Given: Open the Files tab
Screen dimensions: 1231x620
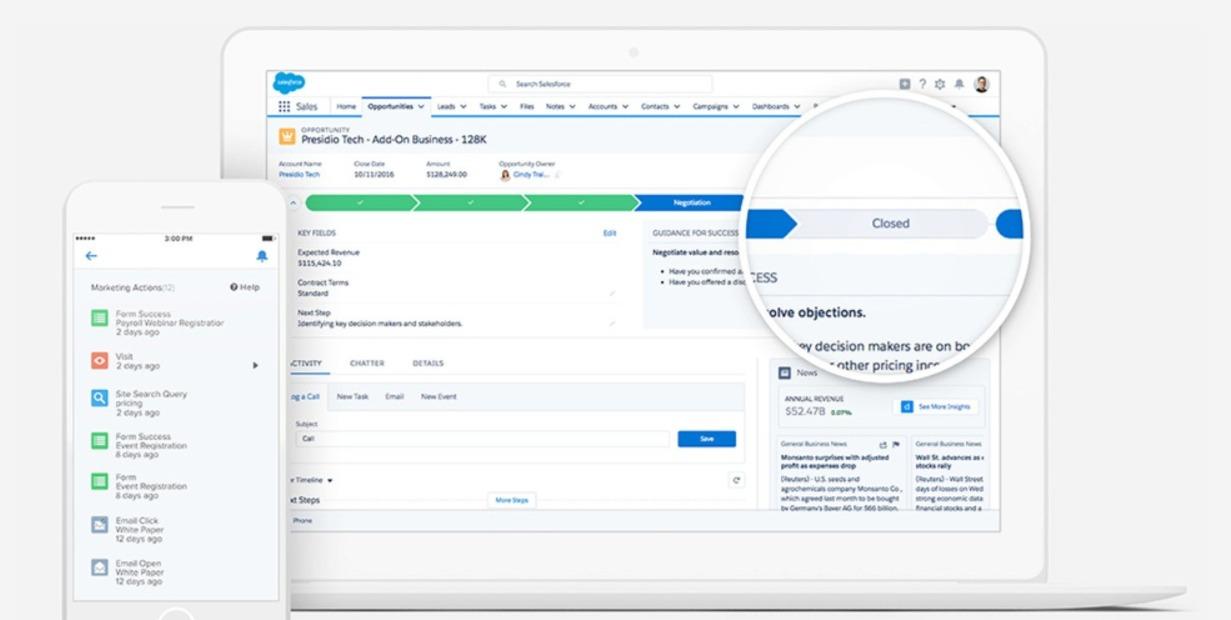Looking at the screenshot, I should pyautogui.click(x=527, y=107).
